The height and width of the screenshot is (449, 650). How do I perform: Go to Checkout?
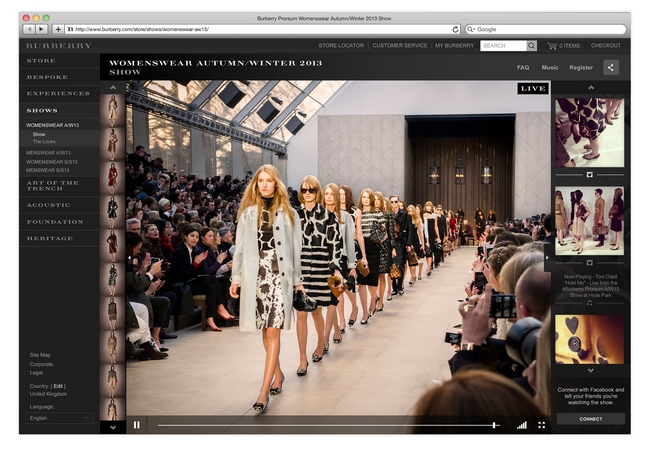[x=606, y=45]
